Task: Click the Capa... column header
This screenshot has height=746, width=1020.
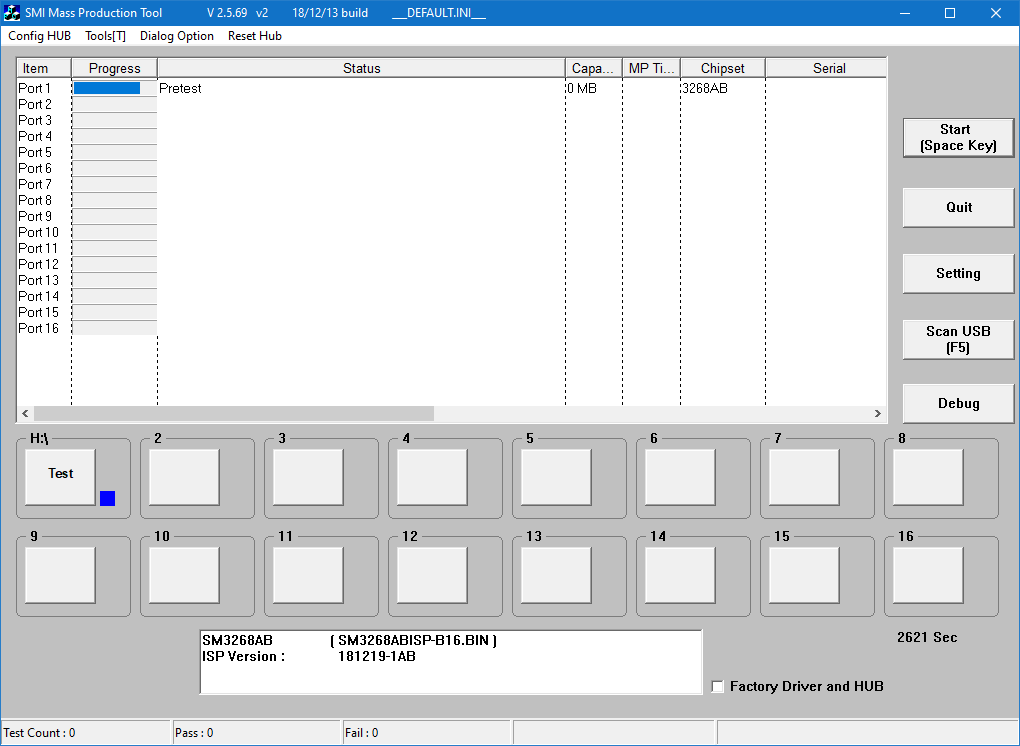Action: pyautogui.click(x=594, y=68)
